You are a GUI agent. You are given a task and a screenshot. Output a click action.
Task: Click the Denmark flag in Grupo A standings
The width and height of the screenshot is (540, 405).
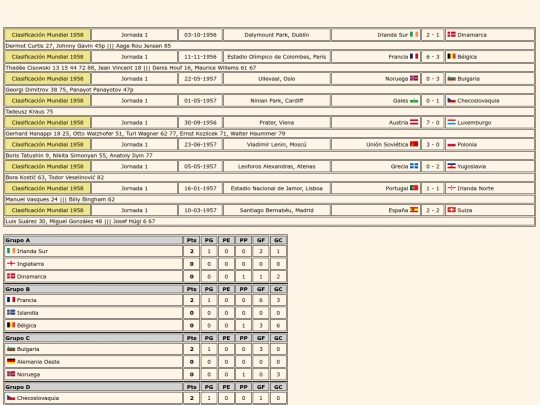coord(11,276)
